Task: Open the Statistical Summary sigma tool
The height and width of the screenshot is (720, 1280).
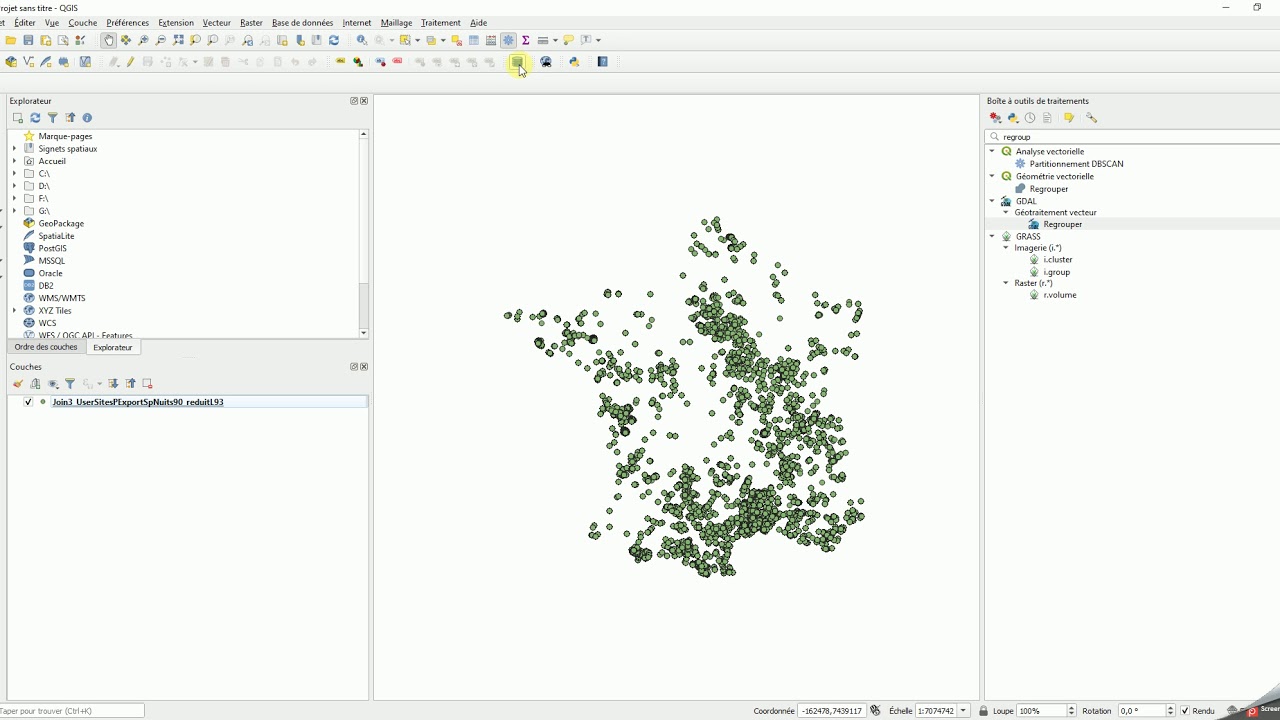Action: point(525,40)
